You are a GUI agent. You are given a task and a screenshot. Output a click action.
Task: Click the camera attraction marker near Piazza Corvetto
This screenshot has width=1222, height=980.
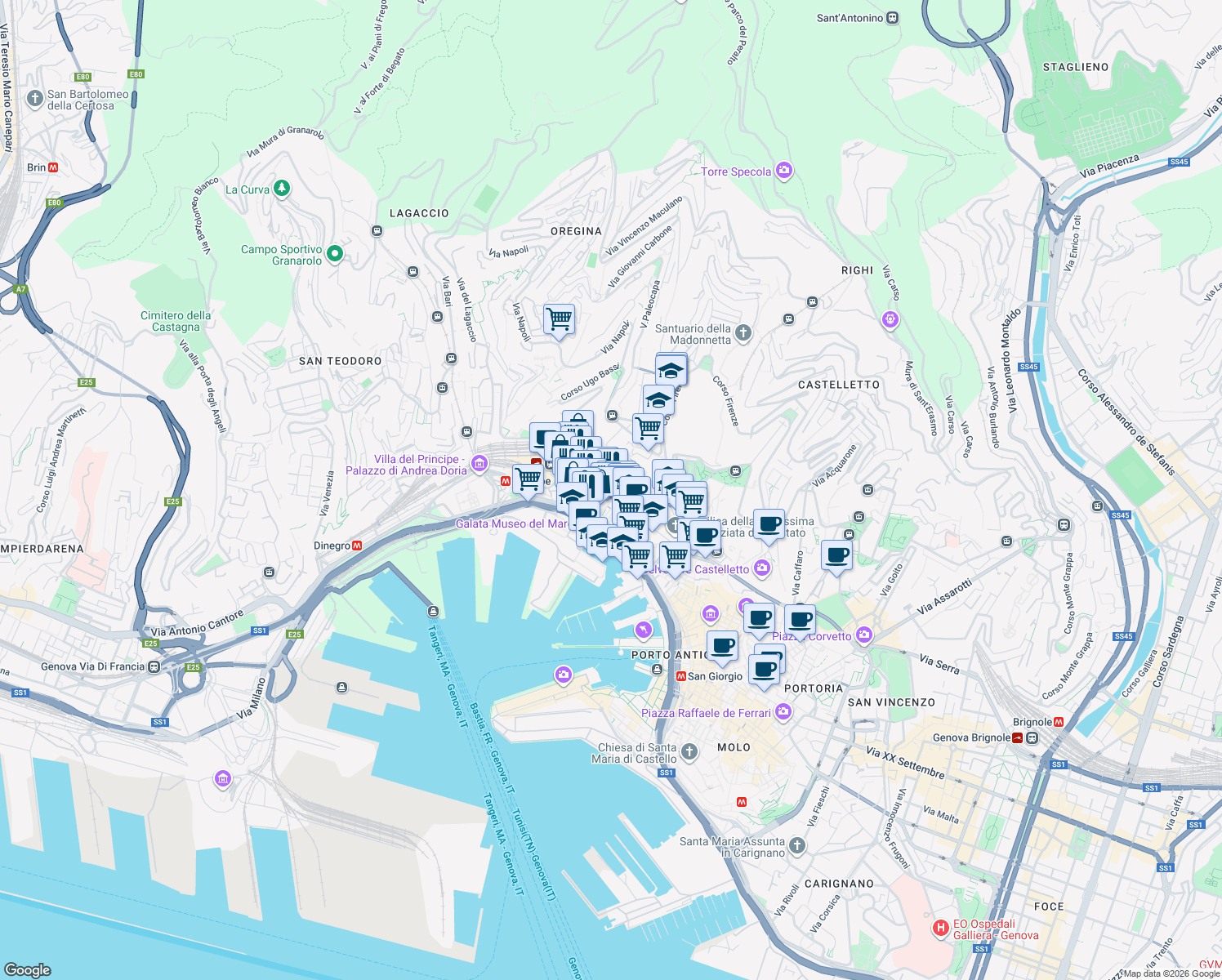click(x=863, y=635)
